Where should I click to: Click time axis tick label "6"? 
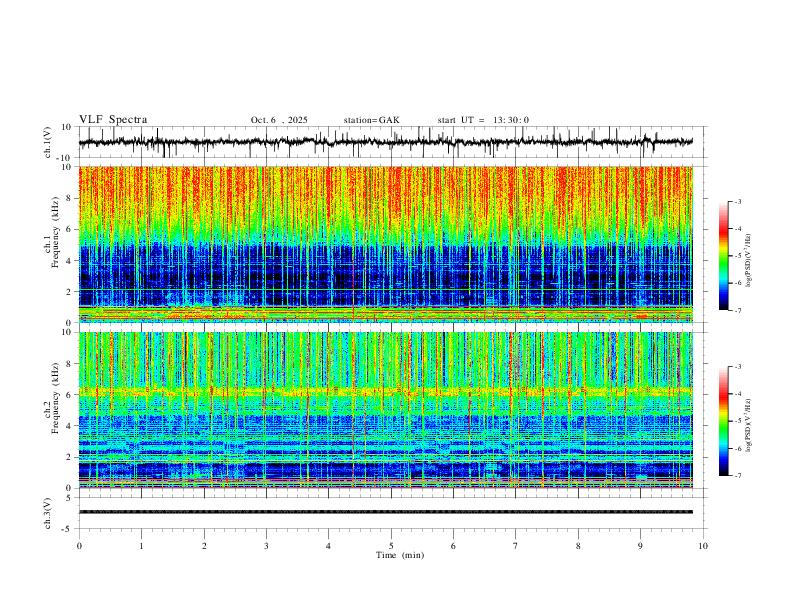click(453, 546)
